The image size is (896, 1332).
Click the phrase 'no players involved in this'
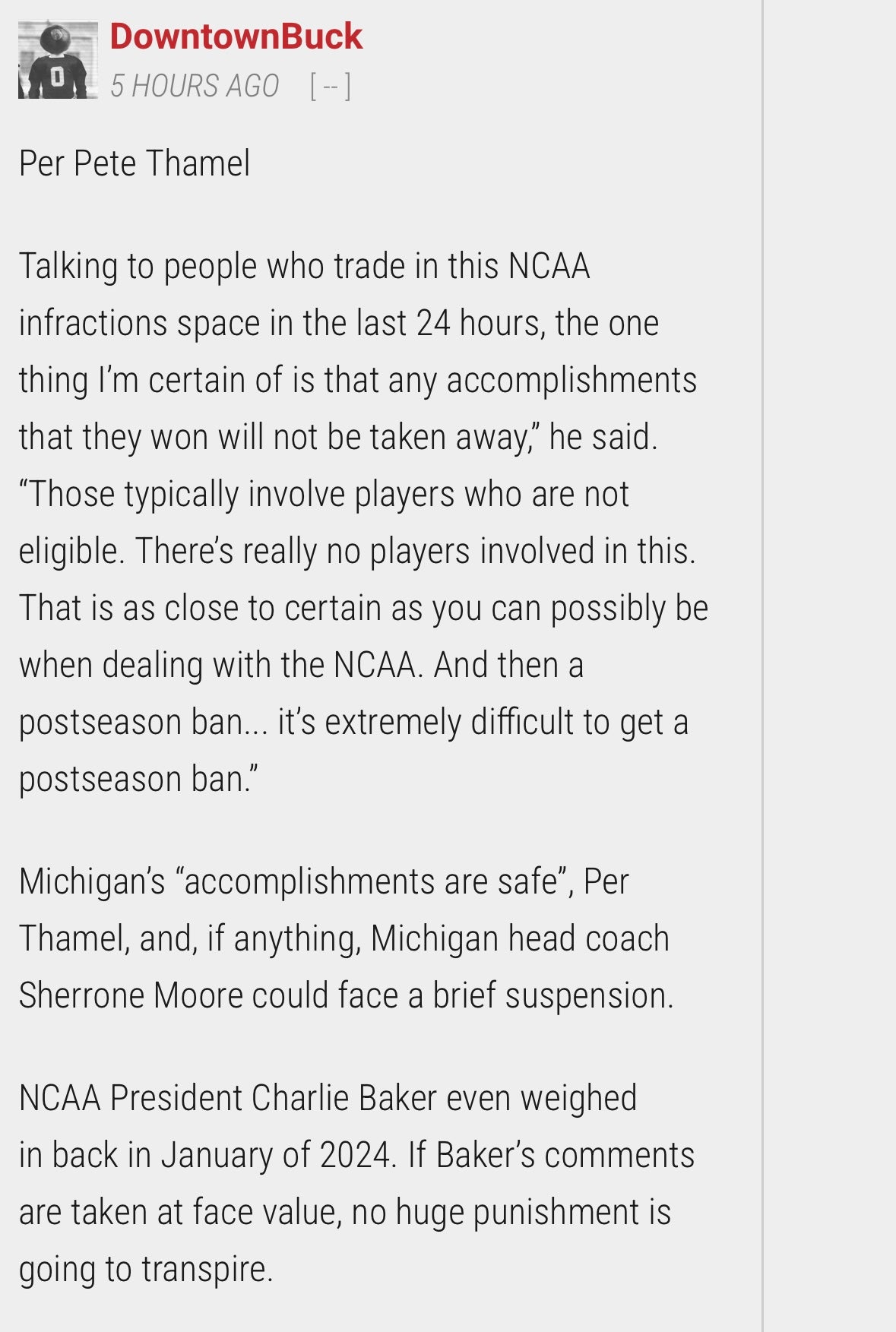pos(508,551)
